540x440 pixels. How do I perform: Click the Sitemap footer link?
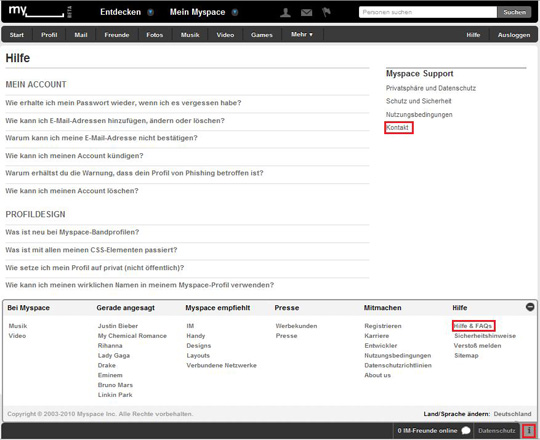pos(466,355)
